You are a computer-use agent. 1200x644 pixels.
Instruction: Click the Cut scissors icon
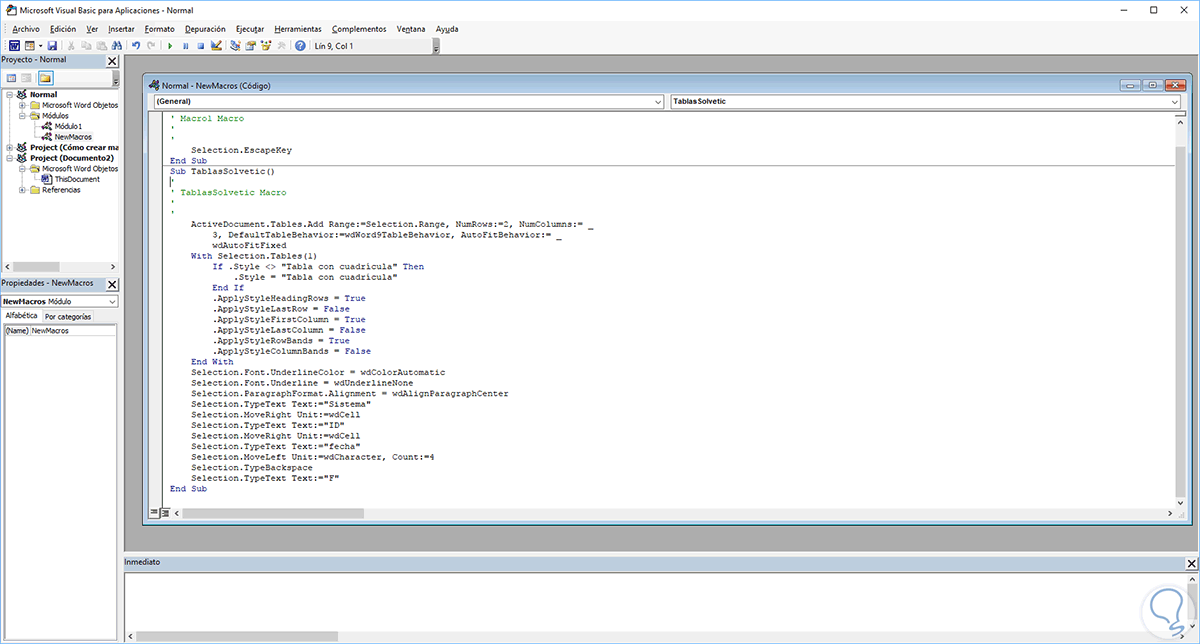coord(71,46)
